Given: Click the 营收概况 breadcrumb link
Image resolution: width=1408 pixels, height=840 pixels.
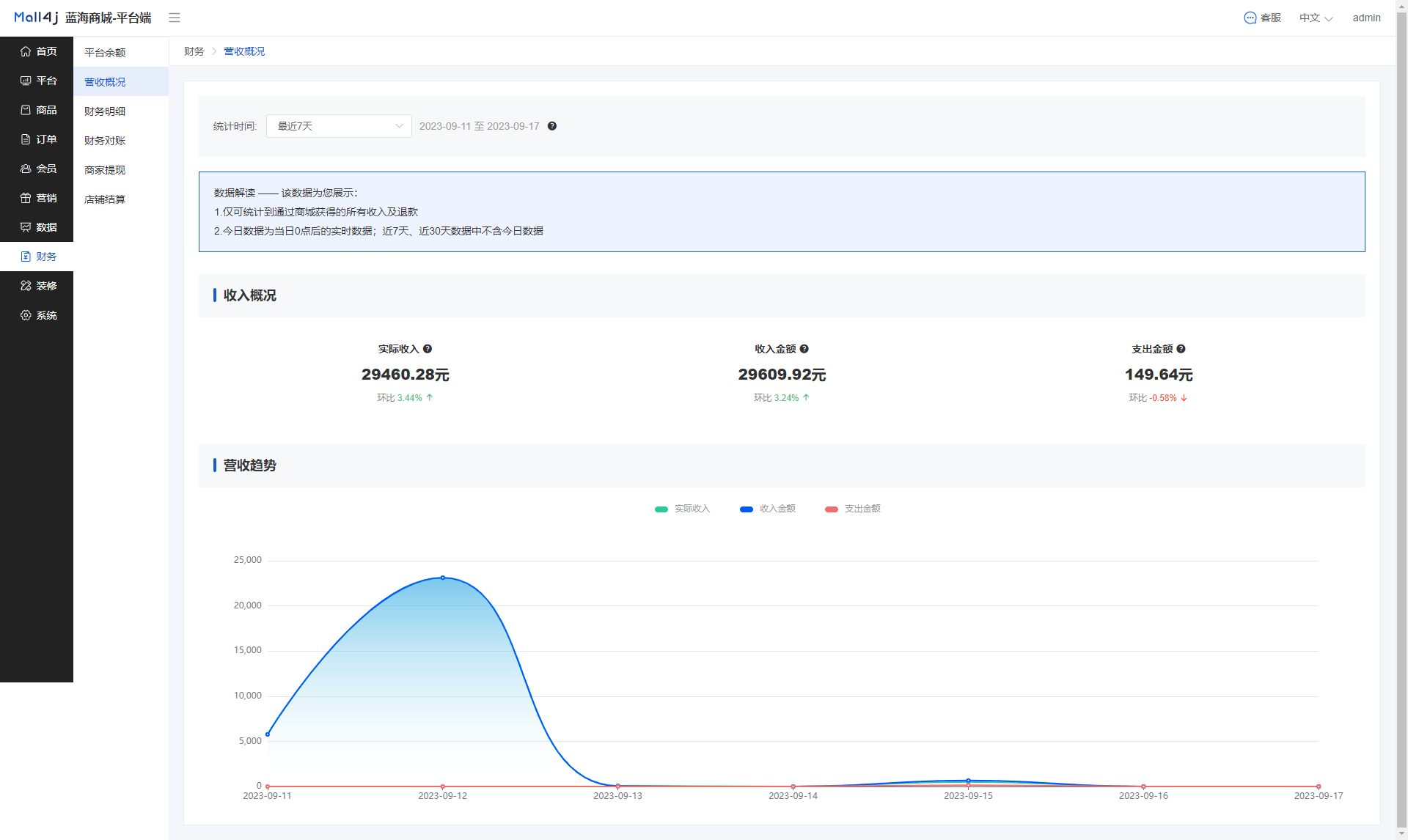Looking at the screenshot, I should click(x=244, y=51).
